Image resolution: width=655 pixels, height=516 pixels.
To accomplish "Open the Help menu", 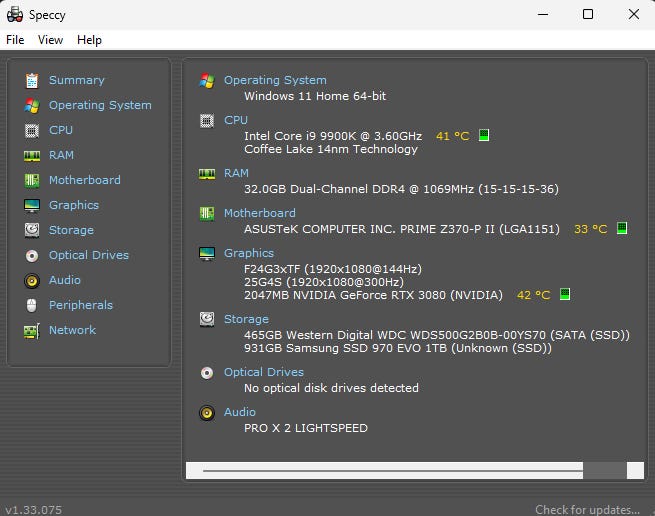I will point(89,40).
